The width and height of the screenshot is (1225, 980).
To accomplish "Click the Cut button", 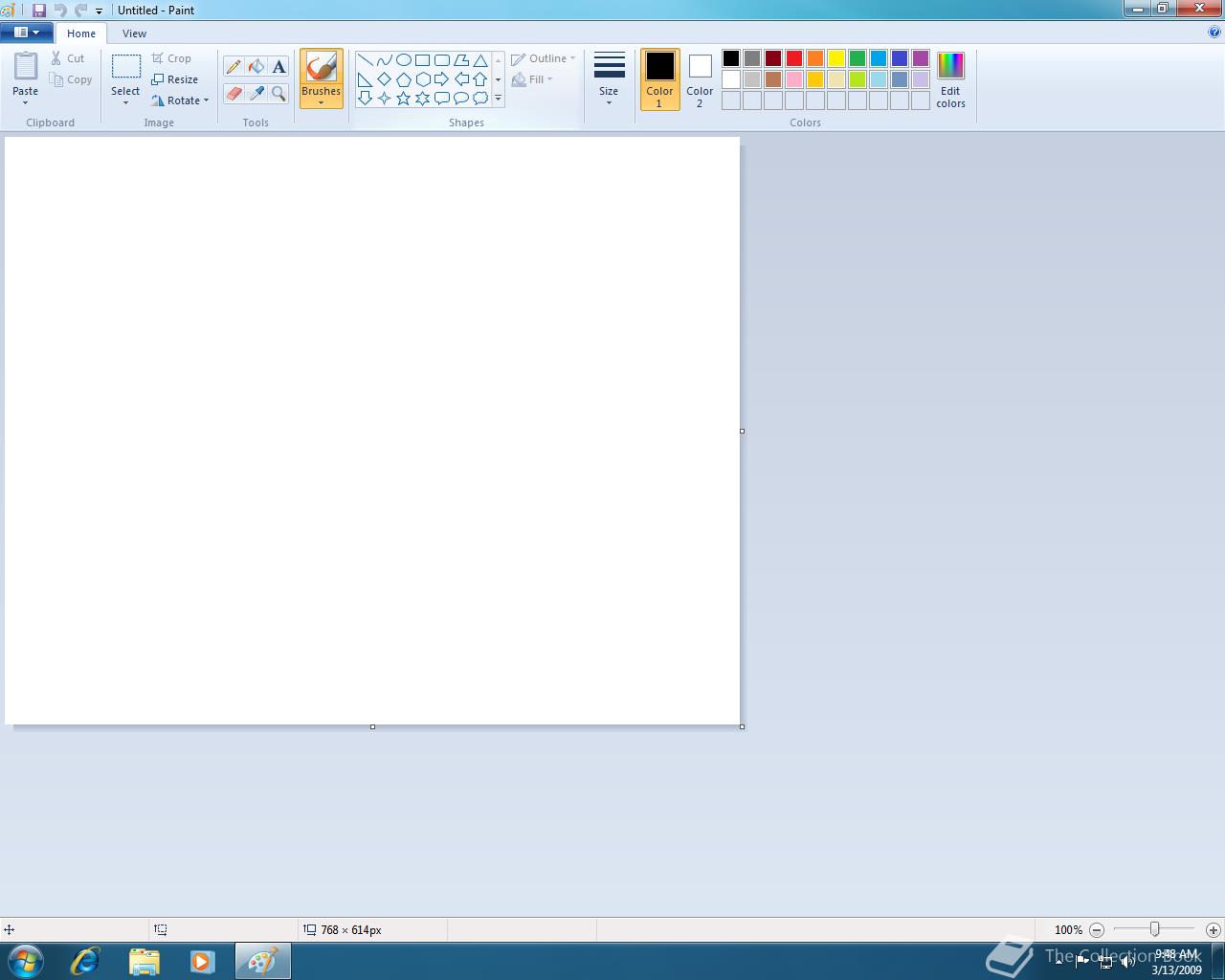I will (x=68, y=58).
